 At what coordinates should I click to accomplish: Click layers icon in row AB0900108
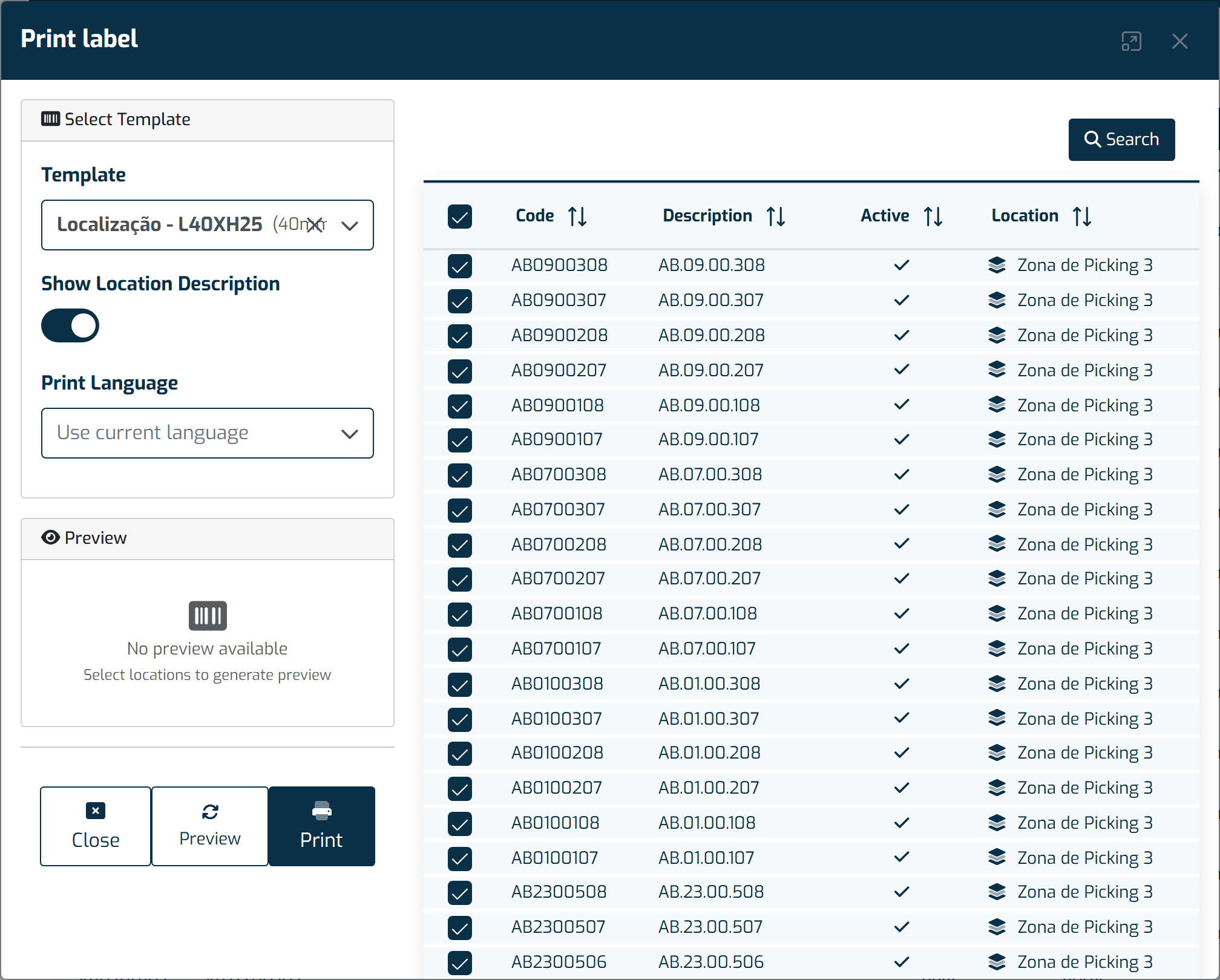pyautogui.click(x=997, y=405)
